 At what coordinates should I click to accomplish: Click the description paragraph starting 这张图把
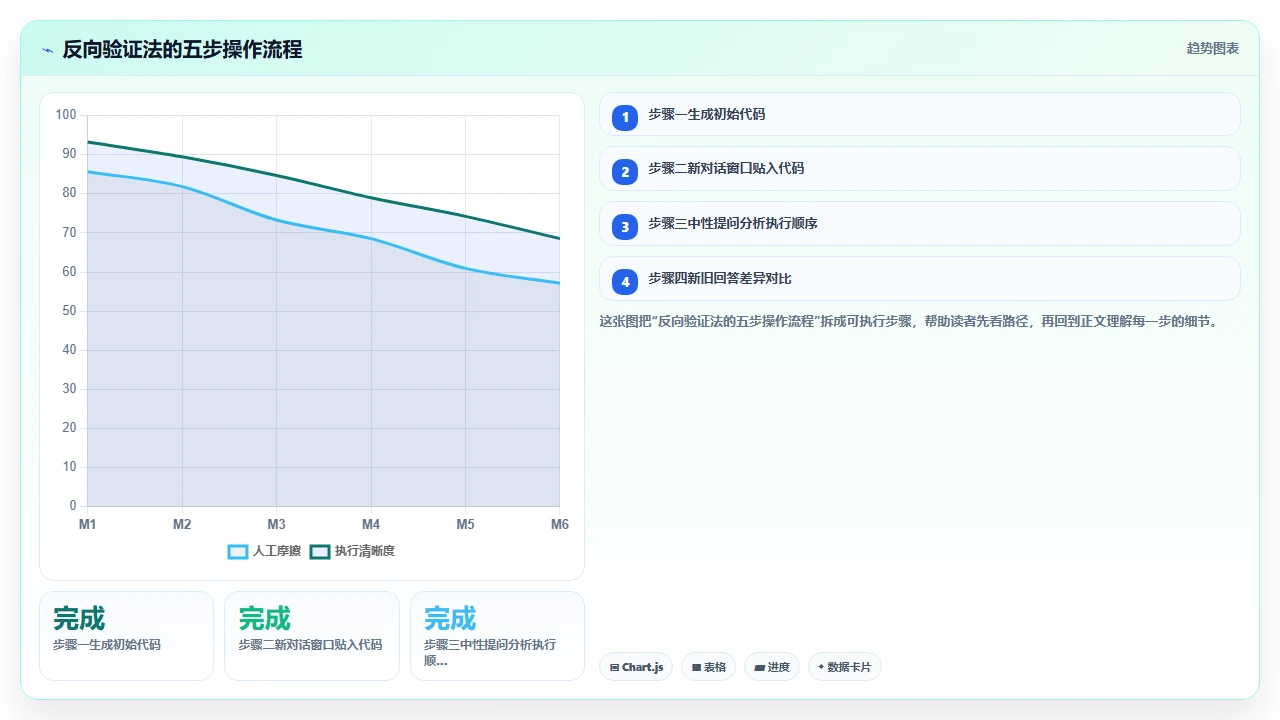908,322
